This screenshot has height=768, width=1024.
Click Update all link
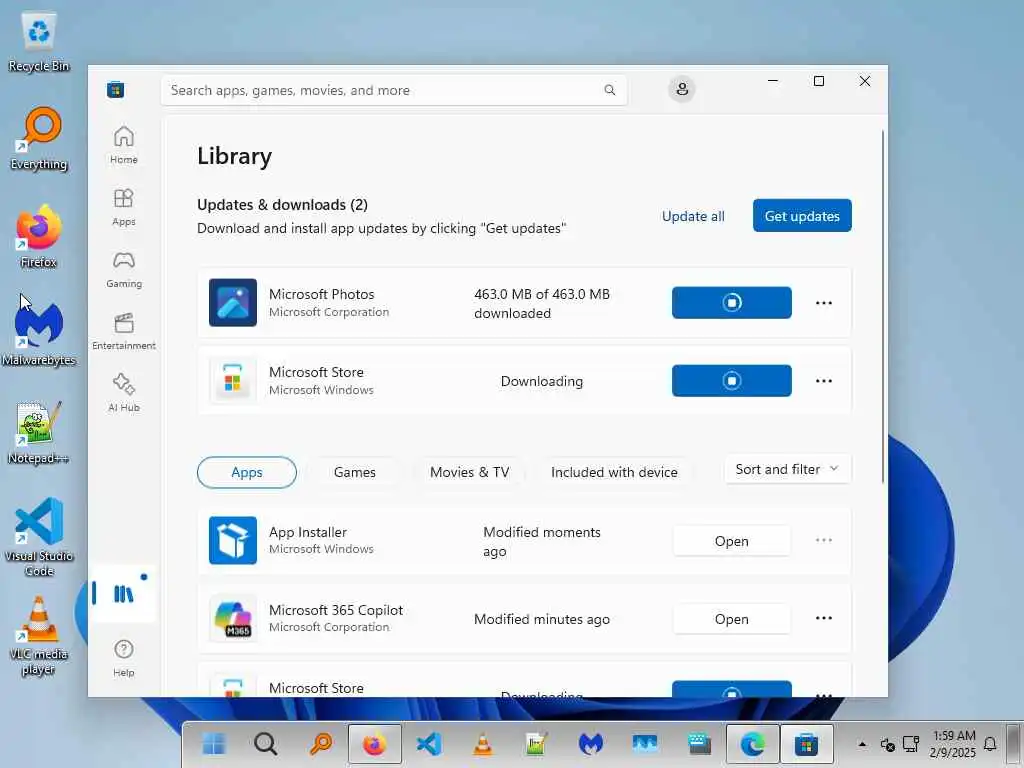693,216
